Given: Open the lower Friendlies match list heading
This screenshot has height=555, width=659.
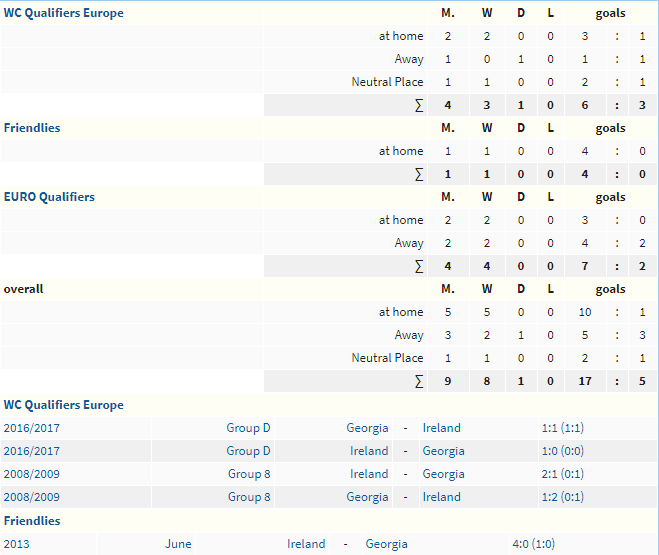Looking at the screenshot, I should point(32,521).
